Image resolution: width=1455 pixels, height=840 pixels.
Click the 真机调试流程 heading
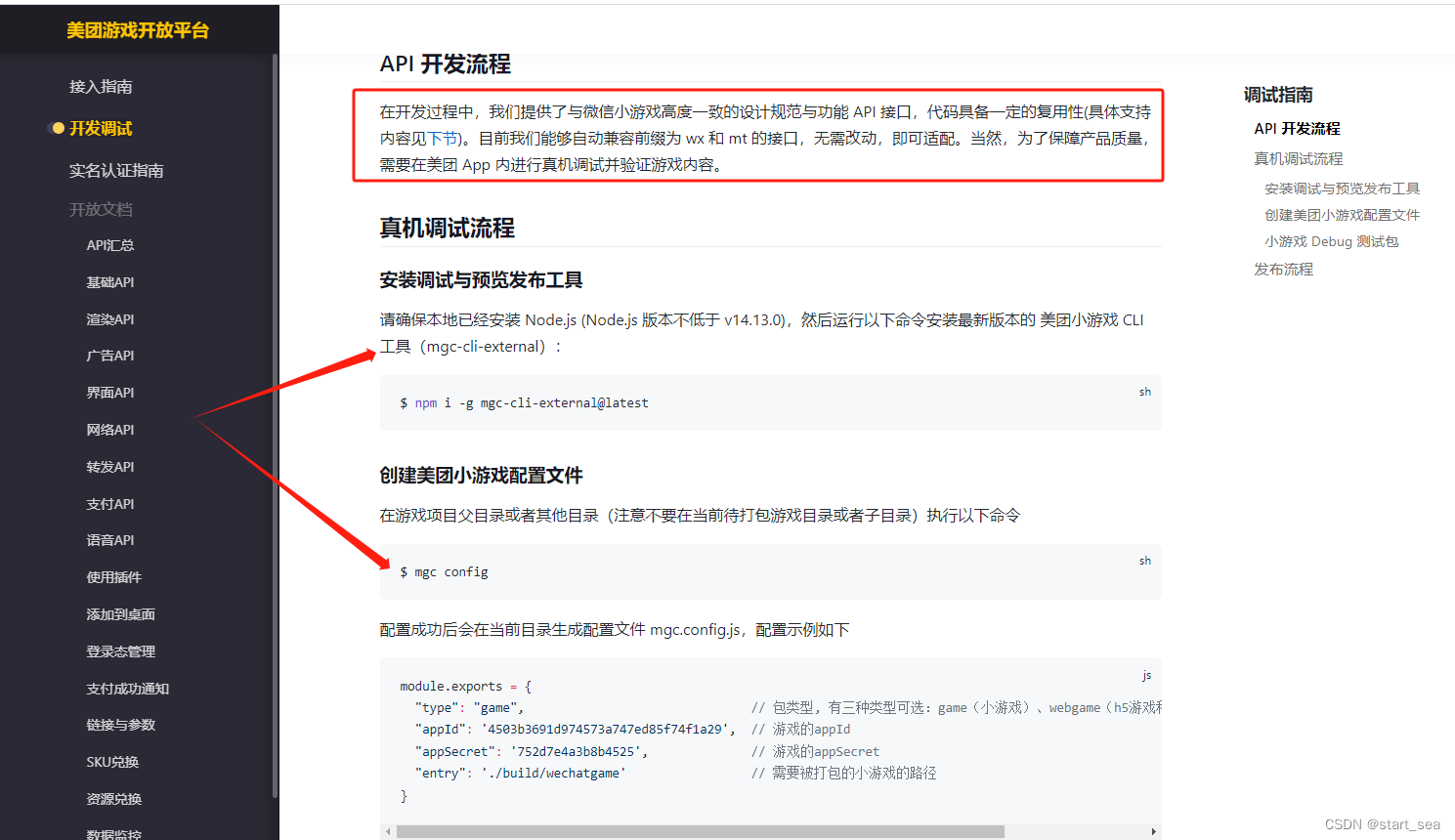[x=447, y=228]
